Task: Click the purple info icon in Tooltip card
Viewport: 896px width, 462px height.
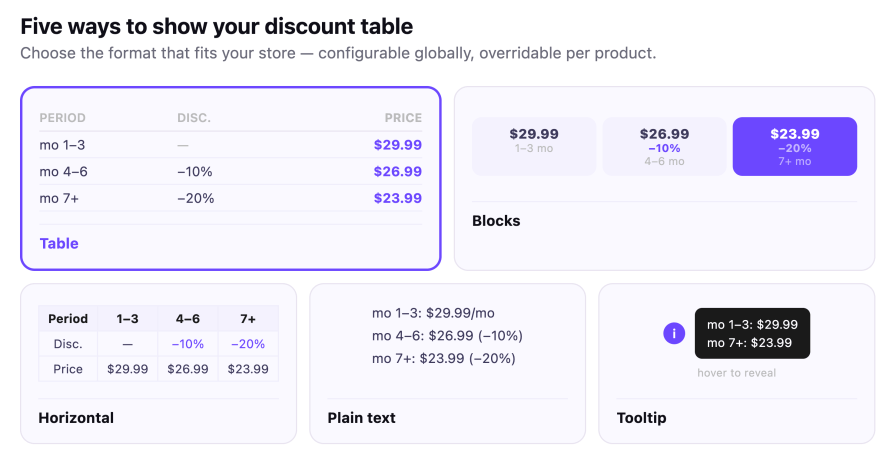Action: click(674, 333)
